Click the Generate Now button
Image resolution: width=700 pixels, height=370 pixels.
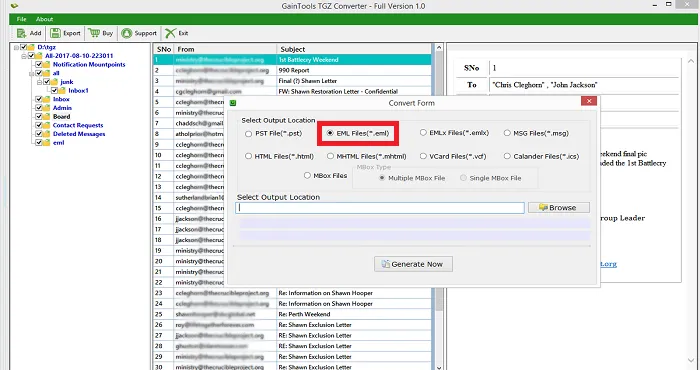[x=413, y=264]
